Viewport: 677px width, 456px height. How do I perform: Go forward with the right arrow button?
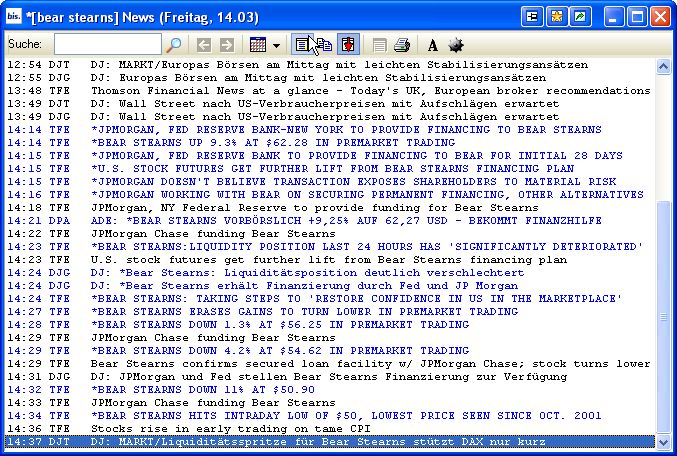(227, 44)
